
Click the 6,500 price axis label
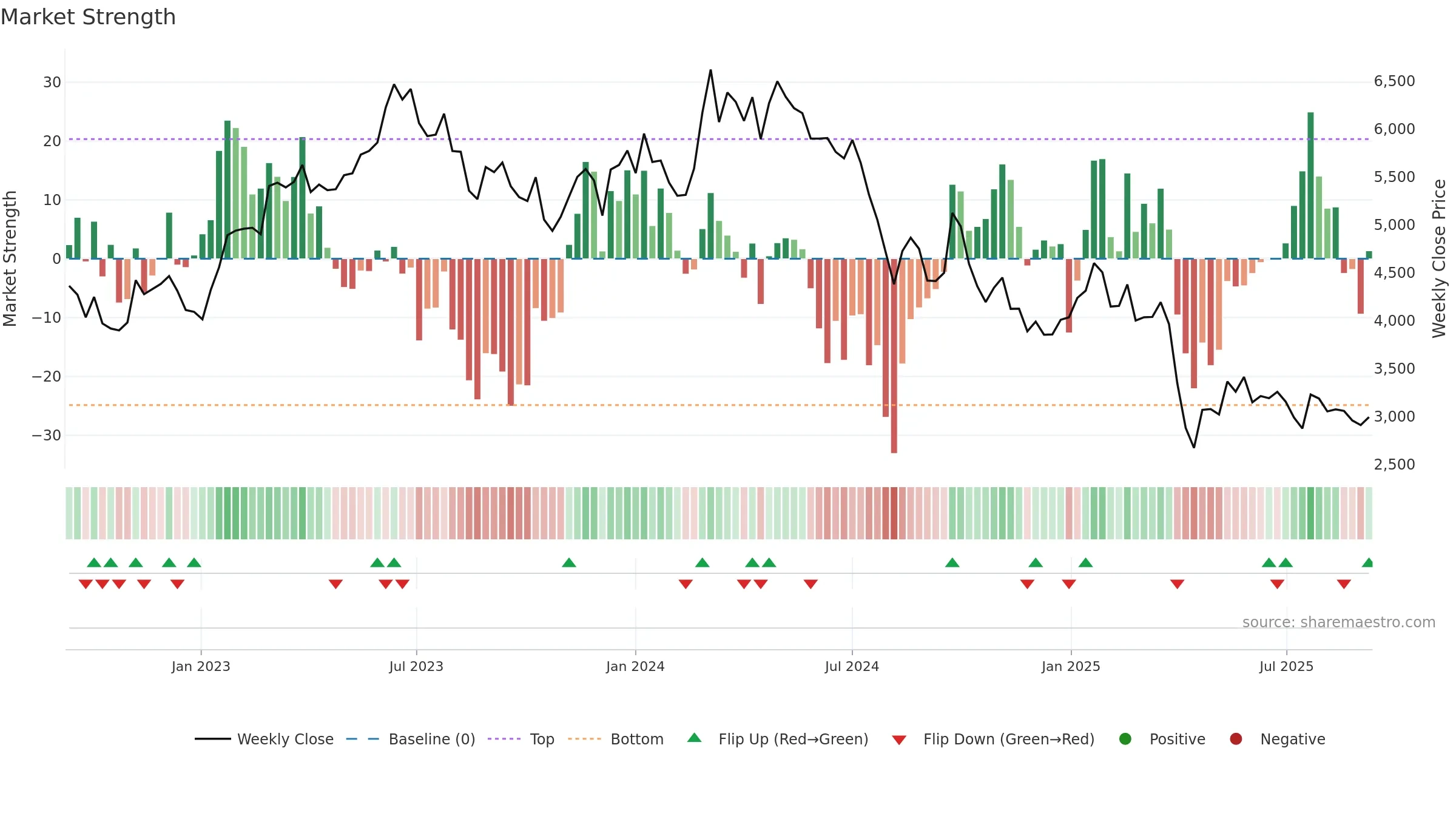(x=1394, y=81)
